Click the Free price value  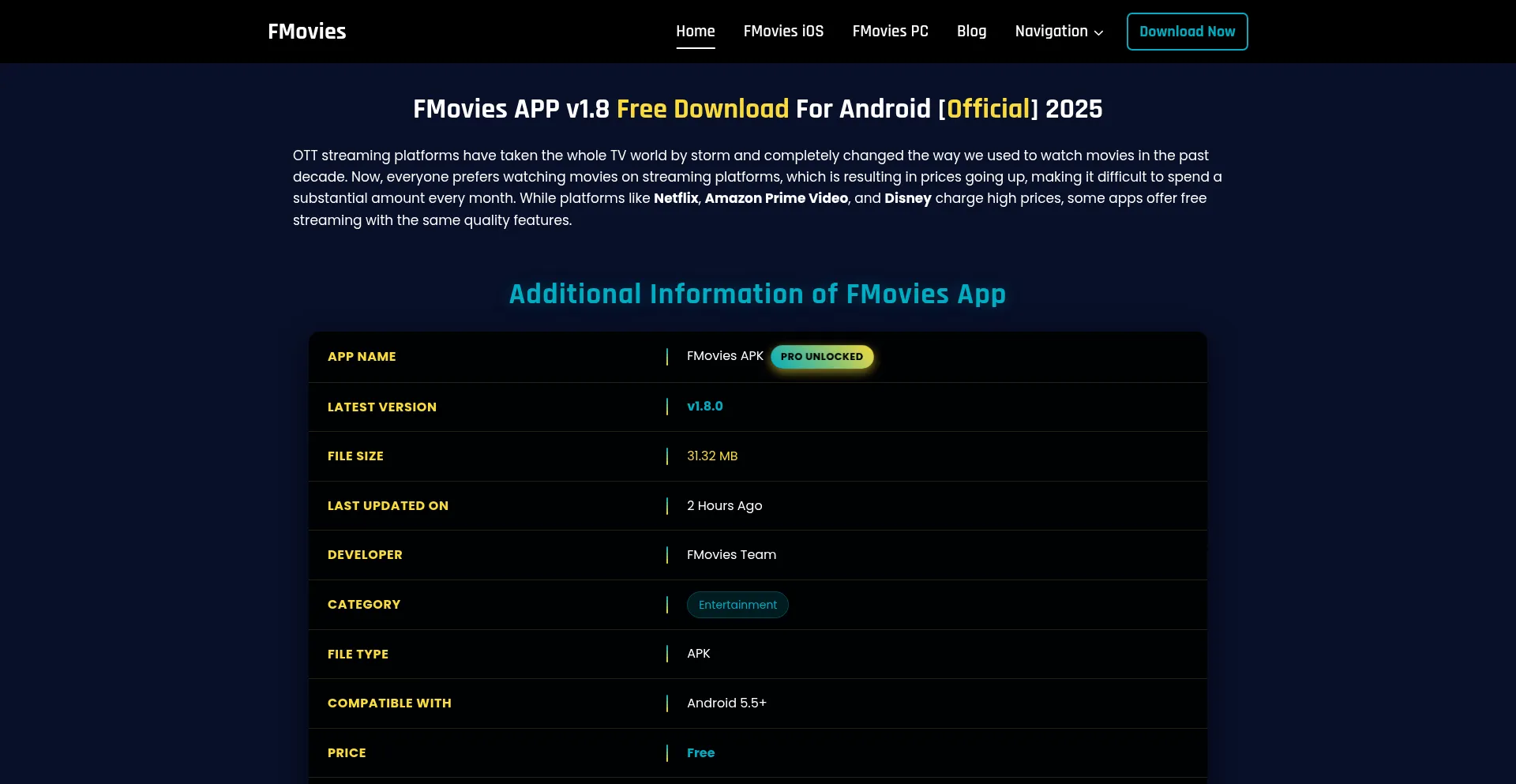[x=700, y=753]
